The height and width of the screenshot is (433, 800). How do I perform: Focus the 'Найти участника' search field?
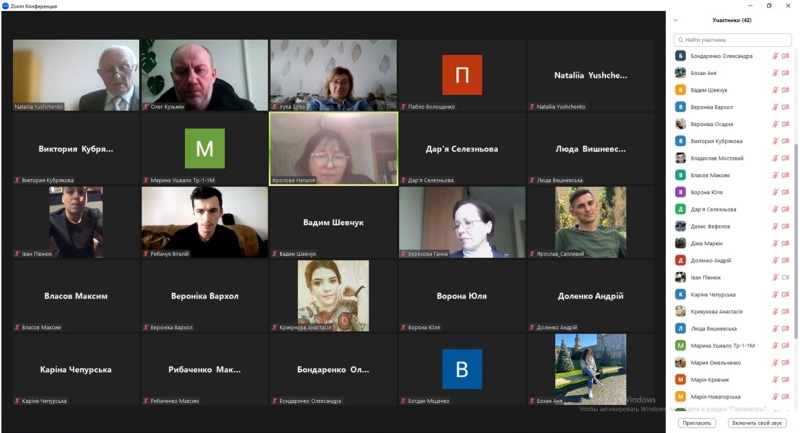[x=732, y=40]
